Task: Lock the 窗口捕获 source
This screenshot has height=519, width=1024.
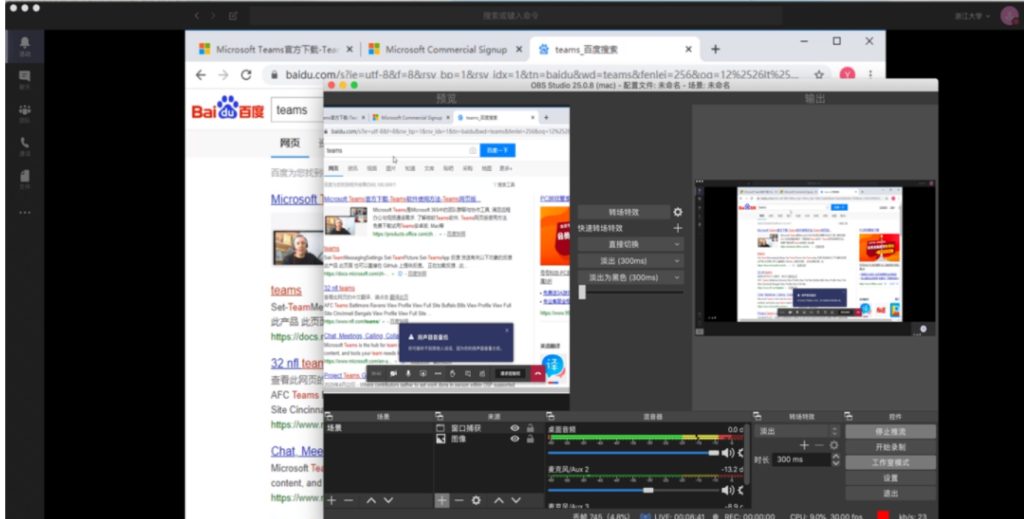Action: pyautogui.click(x=530, y=428)
